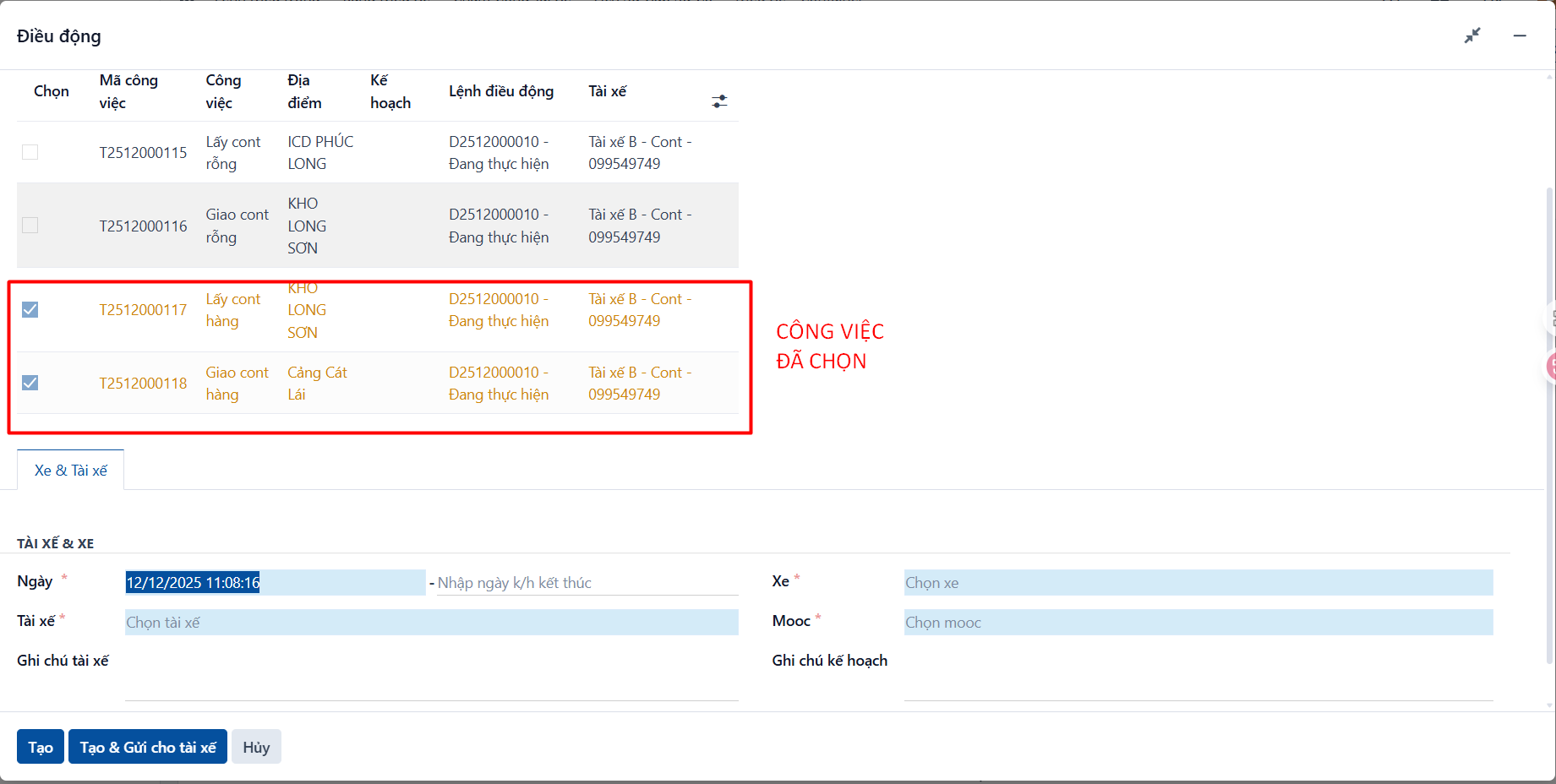
Task: Click Mã công việc column header
Action: [128, 91]
